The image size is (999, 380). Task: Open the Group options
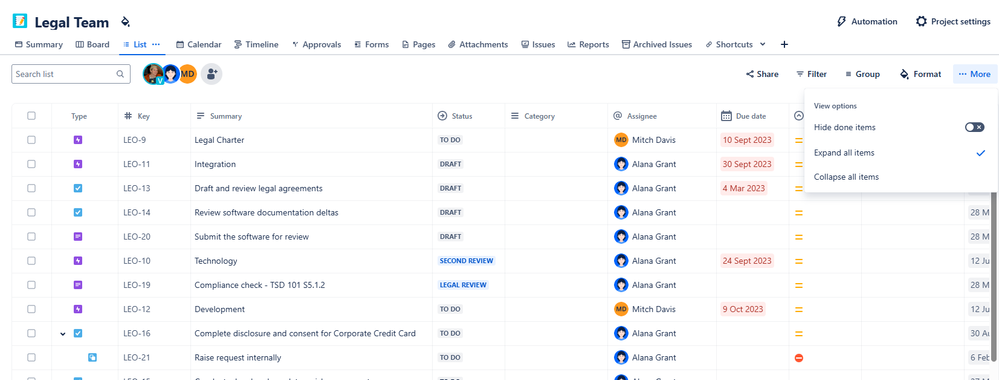point(862,74)
